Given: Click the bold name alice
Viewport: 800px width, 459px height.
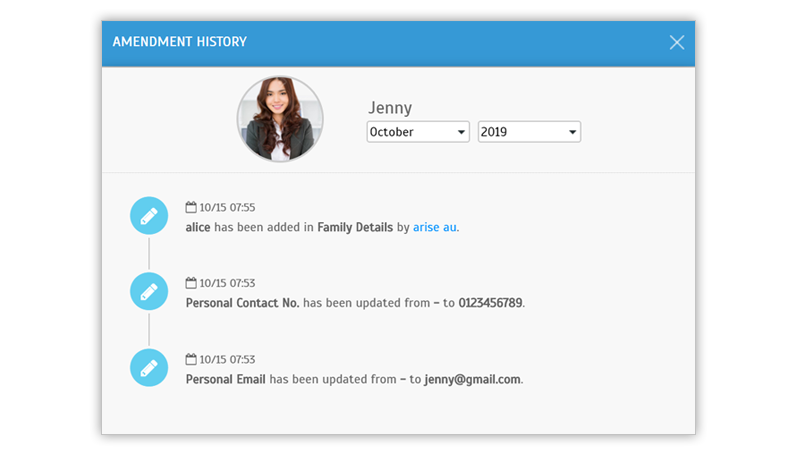Looking at the screenshot, I should [198, 227].
